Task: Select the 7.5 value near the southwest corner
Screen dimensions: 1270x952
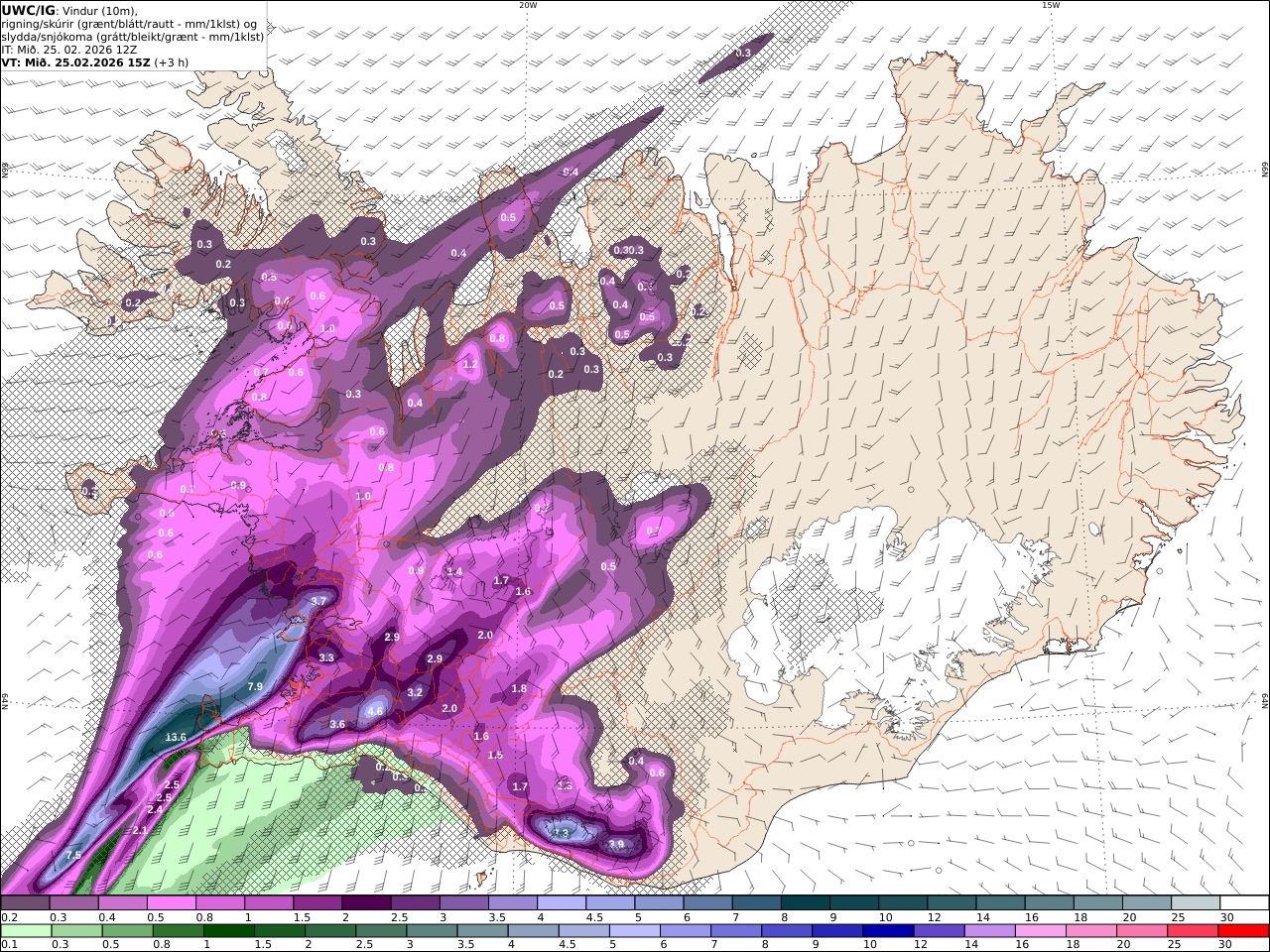Action: [x=73, y=855]
